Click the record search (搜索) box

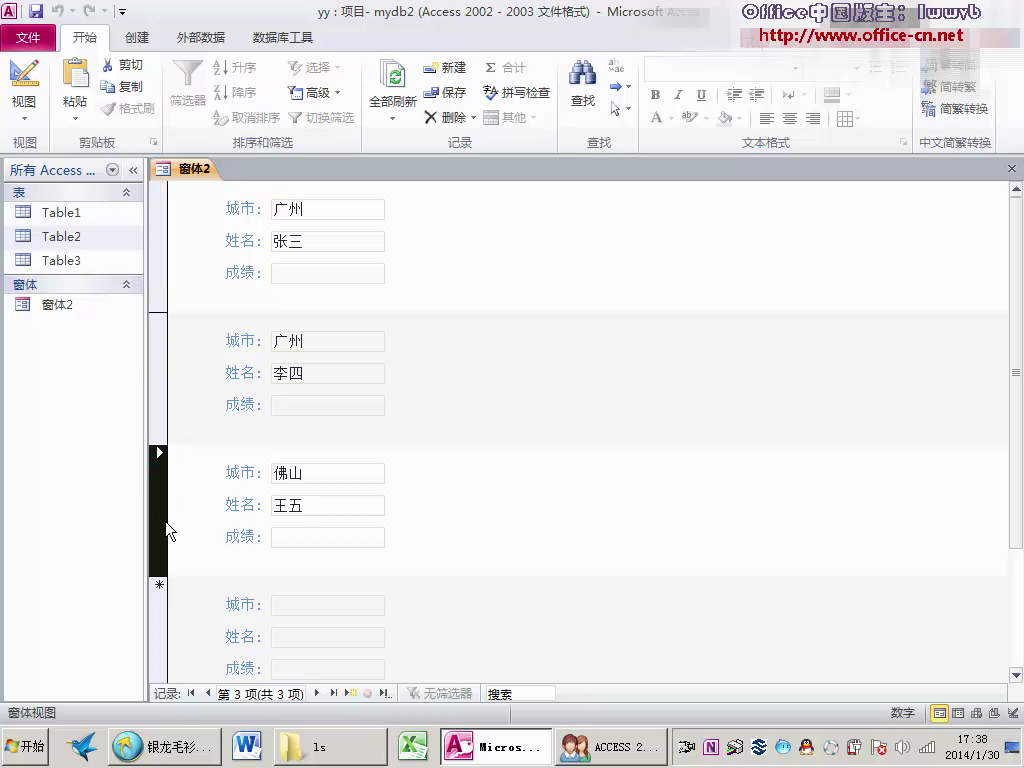pos(520,694)
